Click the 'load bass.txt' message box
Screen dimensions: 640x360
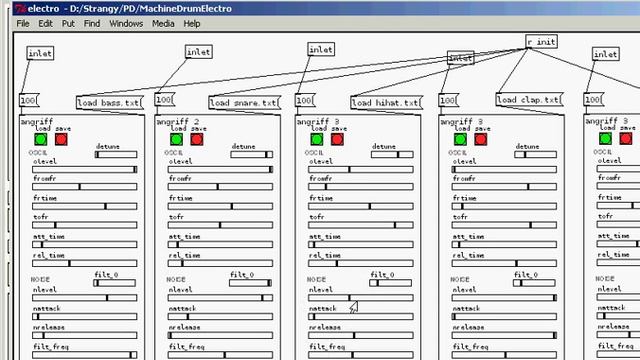point(110,103)
